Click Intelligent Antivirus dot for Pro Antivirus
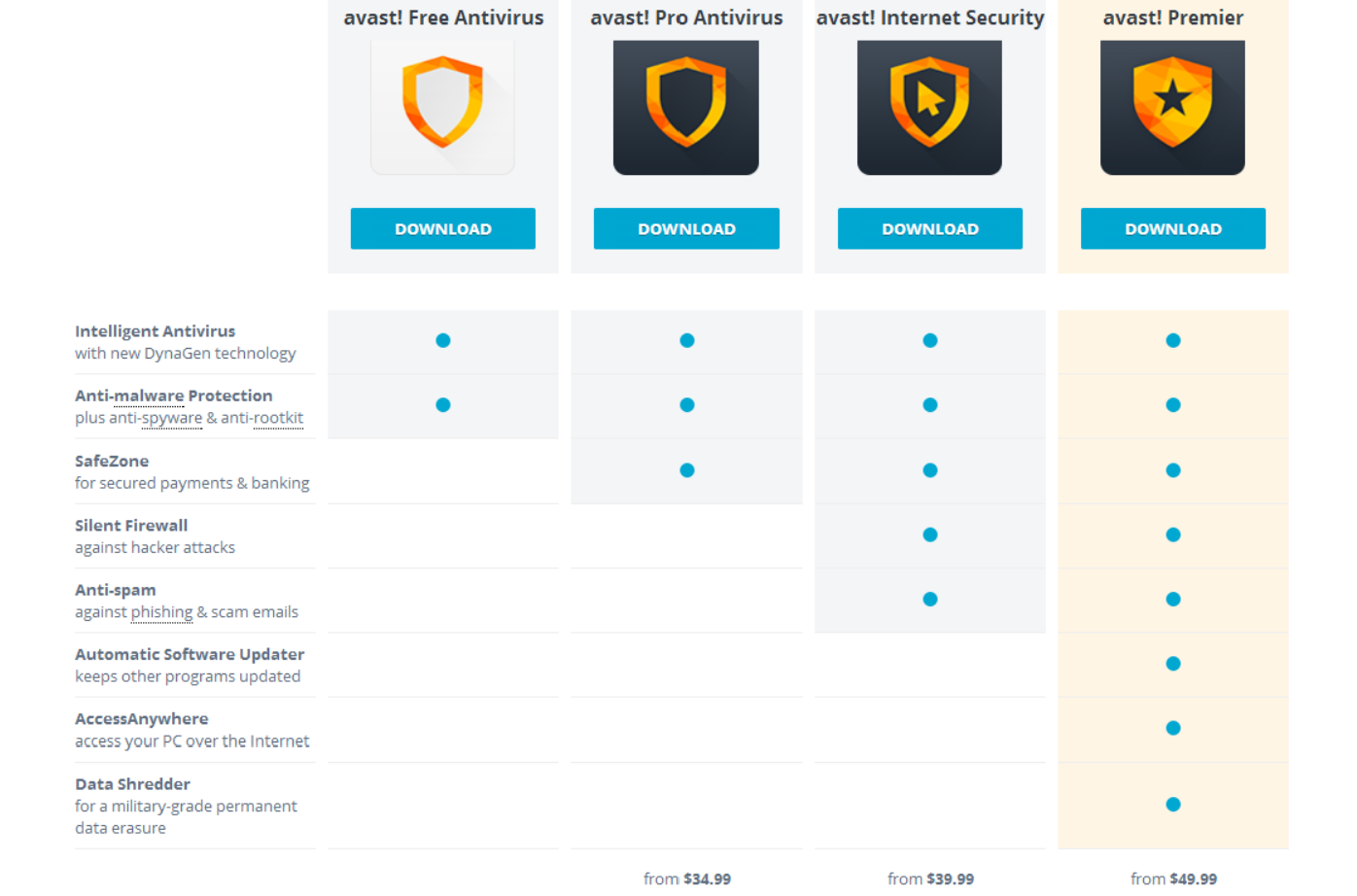The image size is (1357, 896). 687,340
